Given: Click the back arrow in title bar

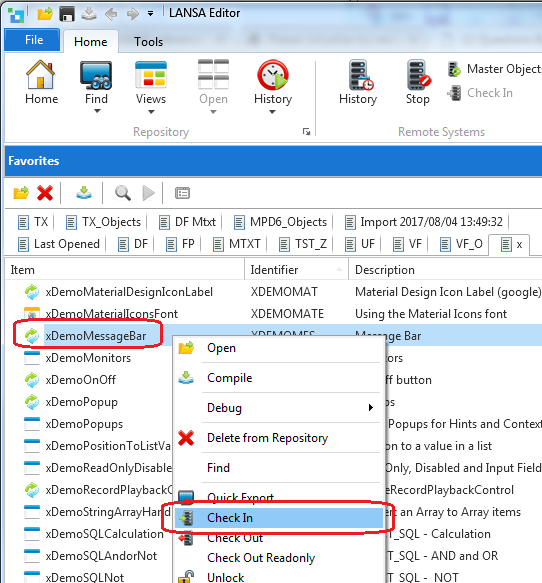Looking at the screenshot, I should pos(111,14).
